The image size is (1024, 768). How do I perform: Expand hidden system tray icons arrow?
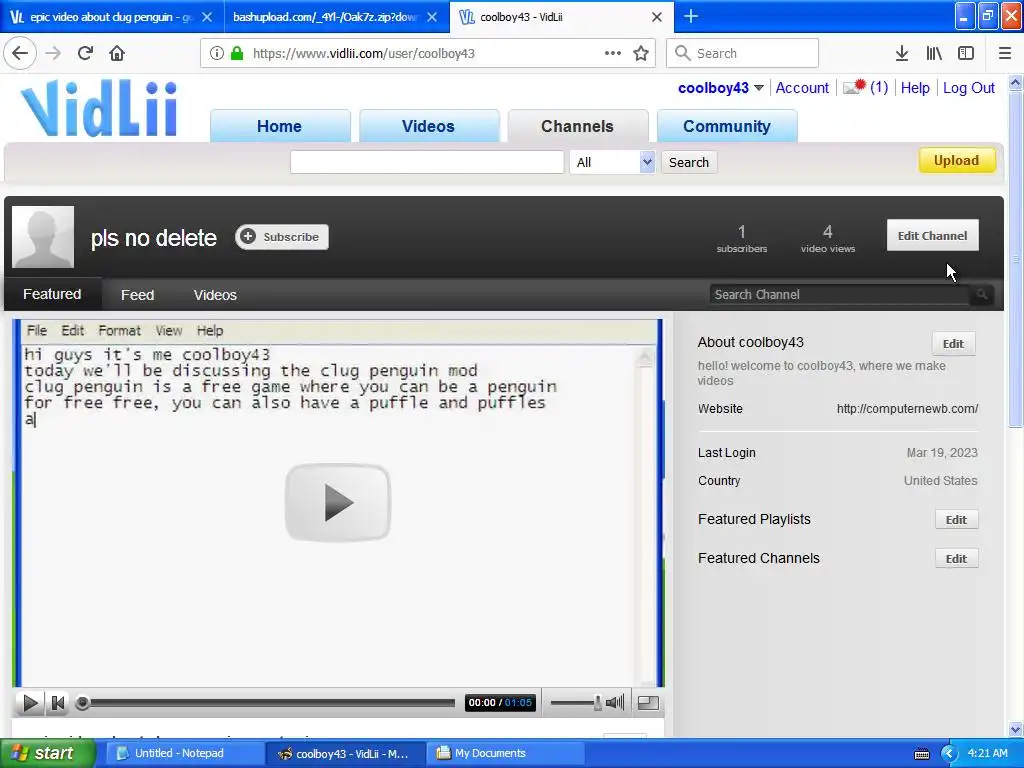click(950, 754)
